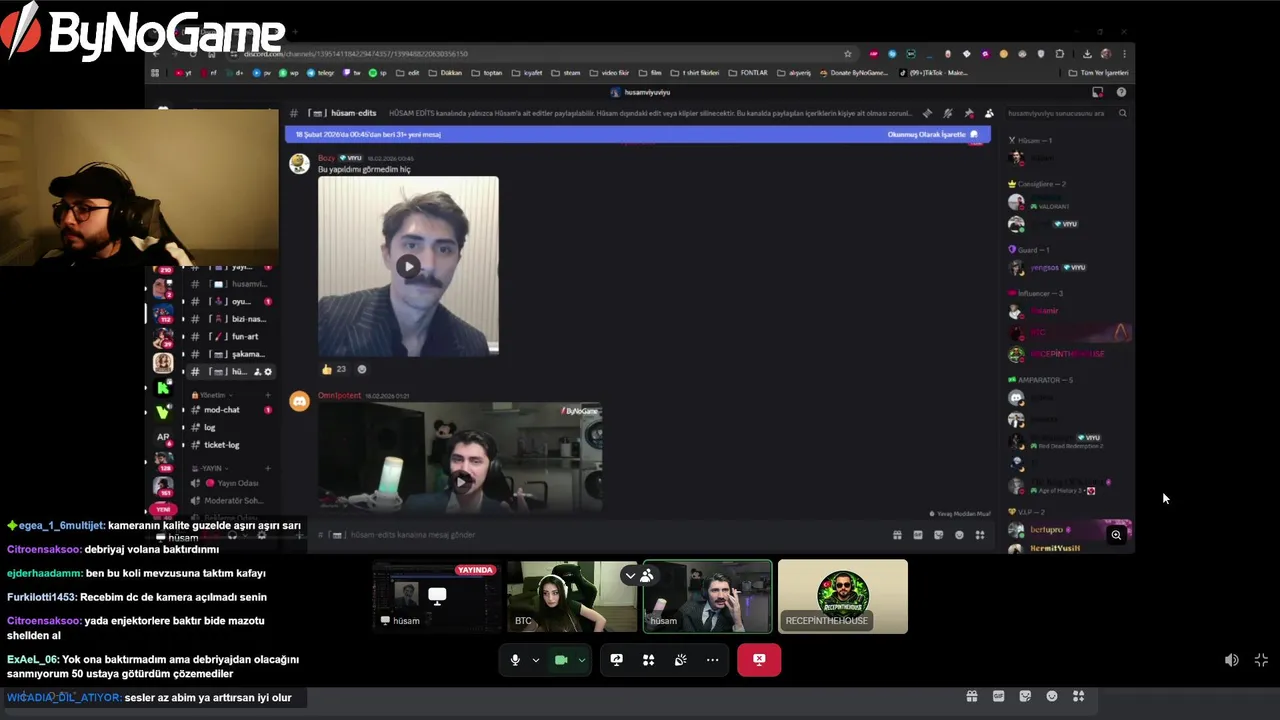Open the microphone device dropdown arrow

(x=535, y=660)
